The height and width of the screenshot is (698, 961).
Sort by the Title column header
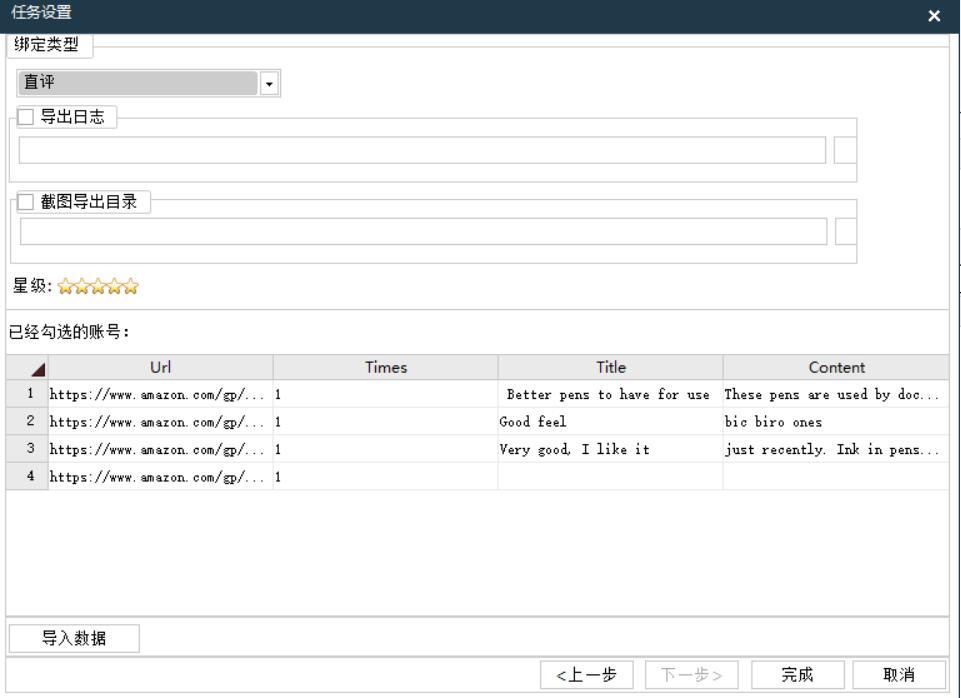(610, 368)
